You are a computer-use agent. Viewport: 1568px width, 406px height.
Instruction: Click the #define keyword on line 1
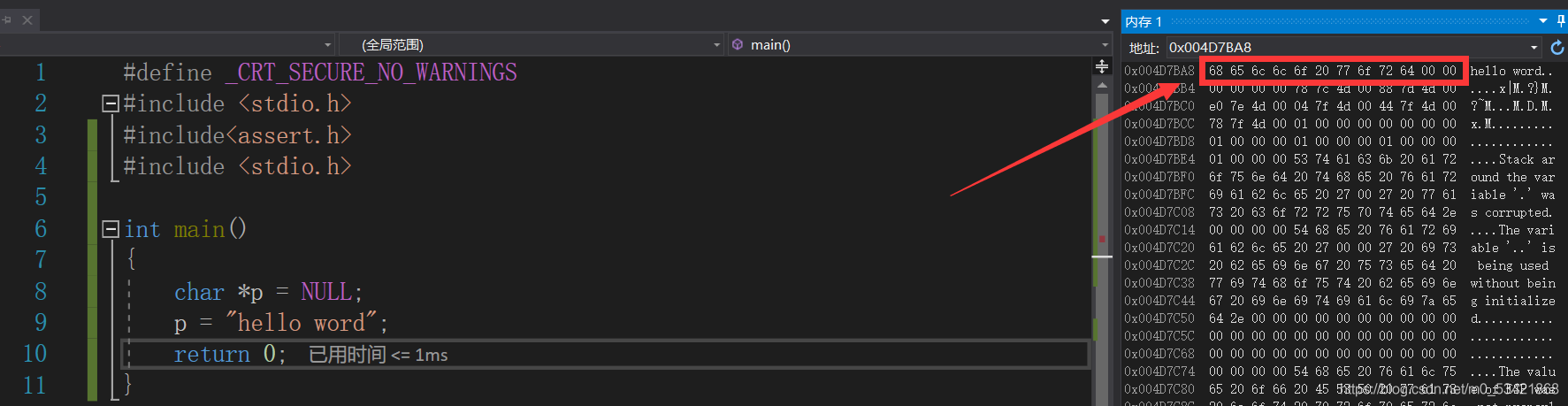[168, 73]
